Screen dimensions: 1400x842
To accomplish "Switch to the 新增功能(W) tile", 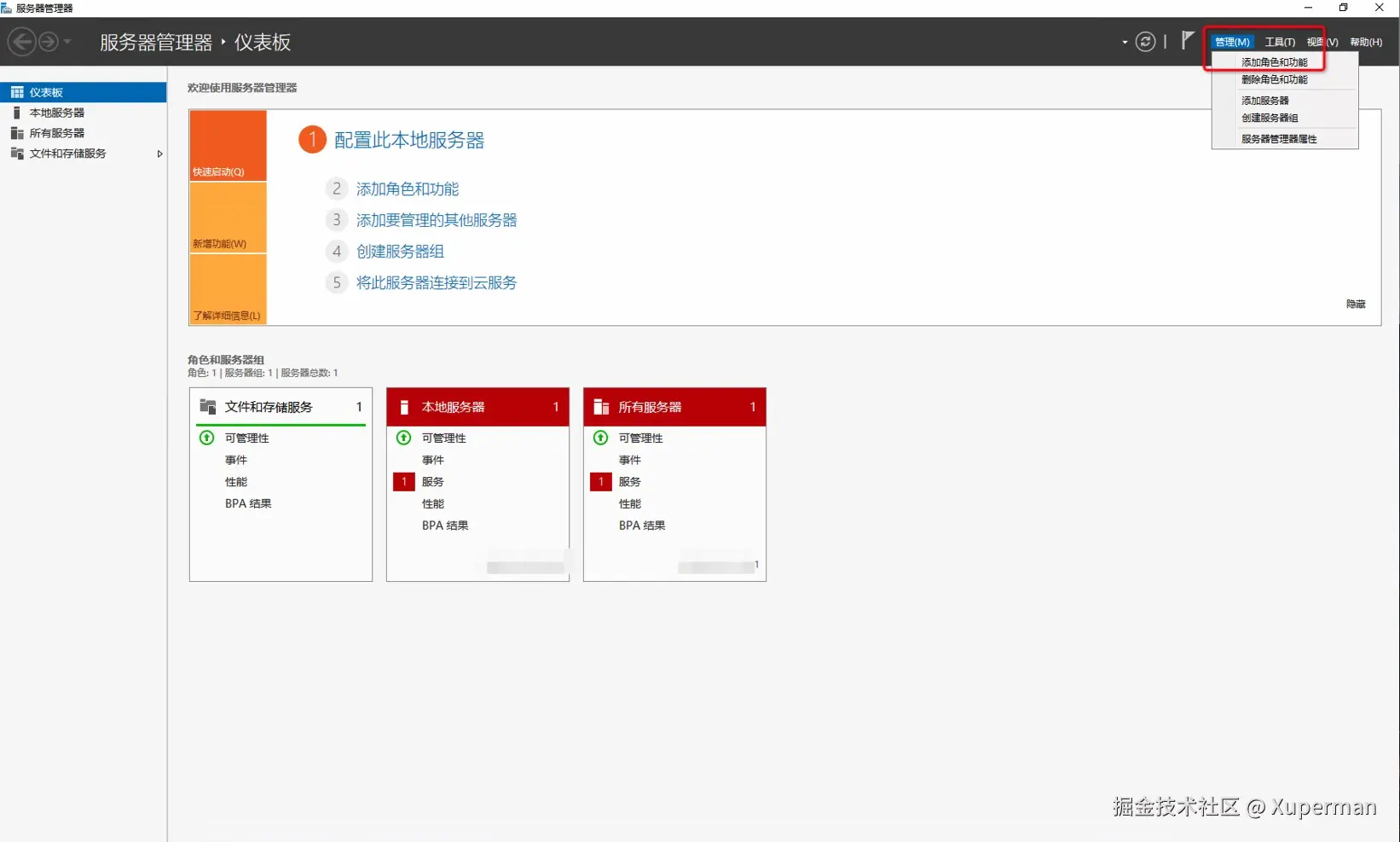I will [228, 218].
